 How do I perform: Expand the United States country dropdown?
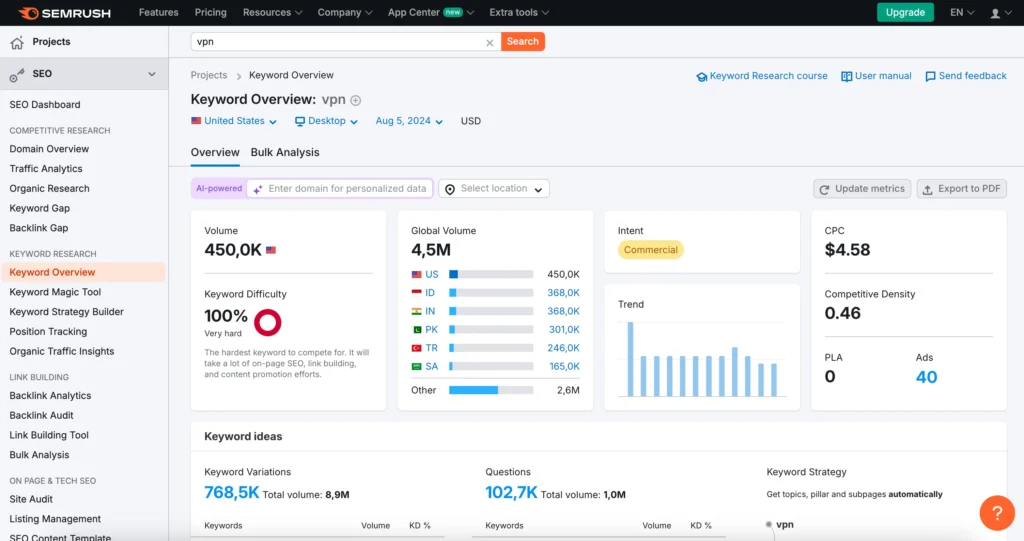[235, 121]
